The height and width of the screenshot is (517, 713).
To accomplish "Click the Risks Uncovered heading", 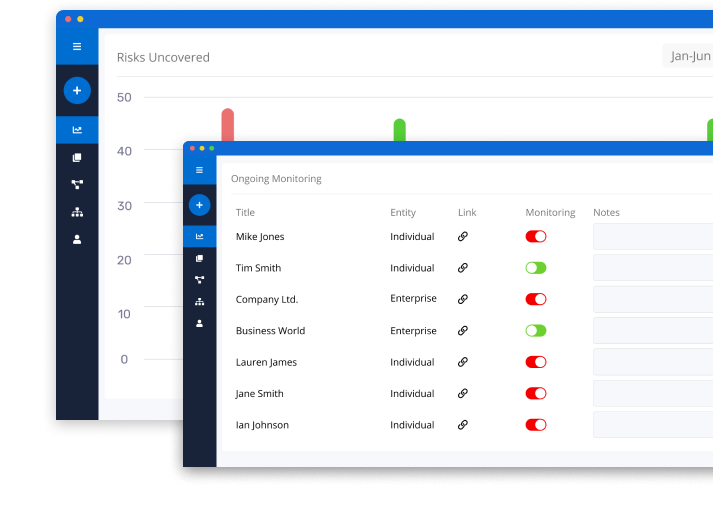I will [x=163, y=57].
